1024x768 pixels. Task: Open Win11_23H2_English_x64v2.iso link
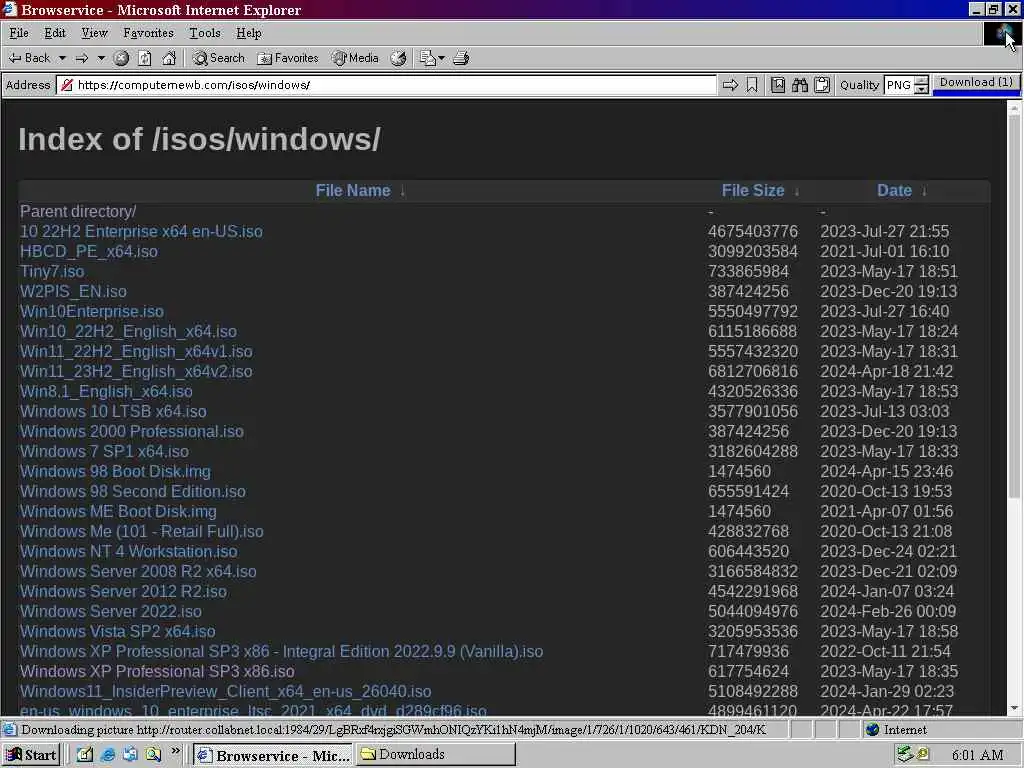(136, 372)
